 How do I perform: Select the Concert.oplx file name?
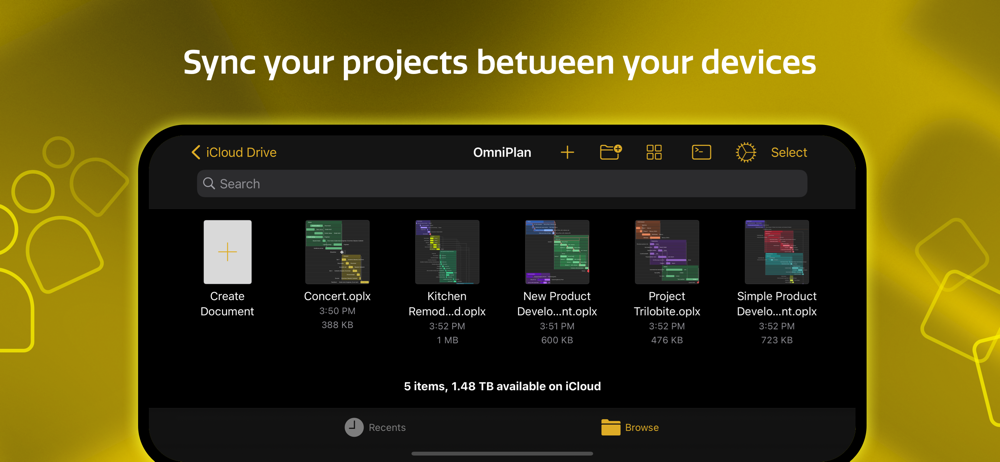[x=337, y=296]
